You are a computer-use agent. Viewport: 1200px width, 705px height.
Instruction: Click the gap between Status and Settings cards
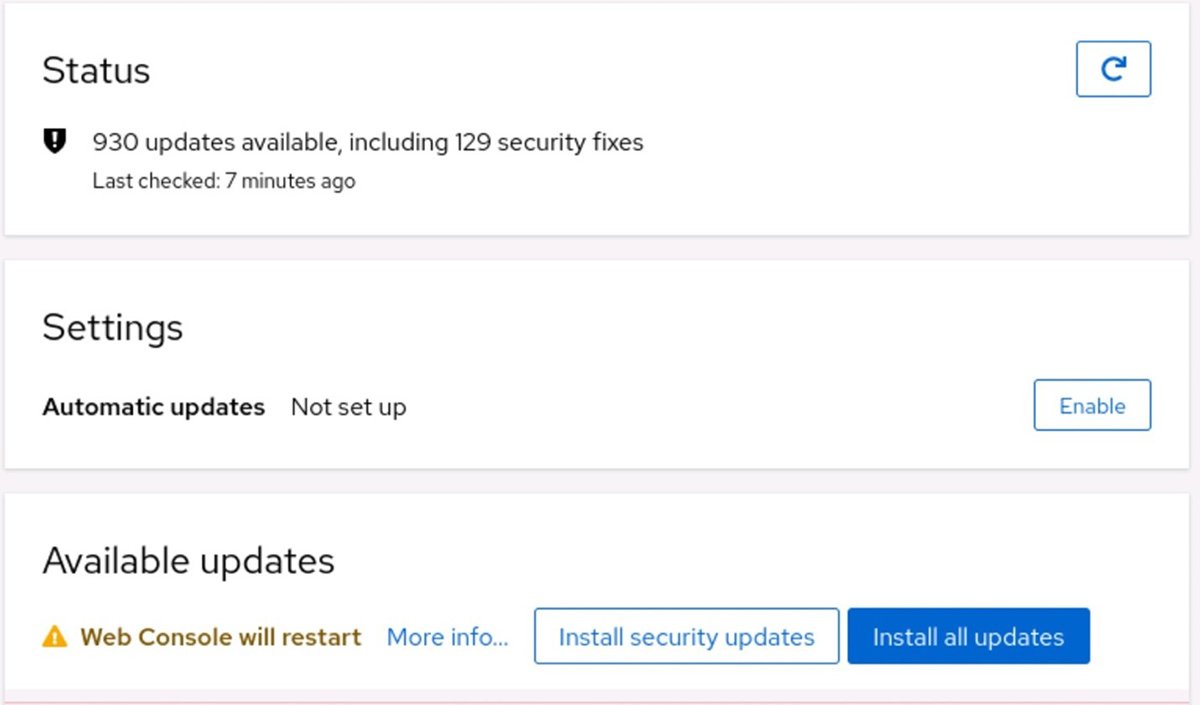tap(600, 248)
